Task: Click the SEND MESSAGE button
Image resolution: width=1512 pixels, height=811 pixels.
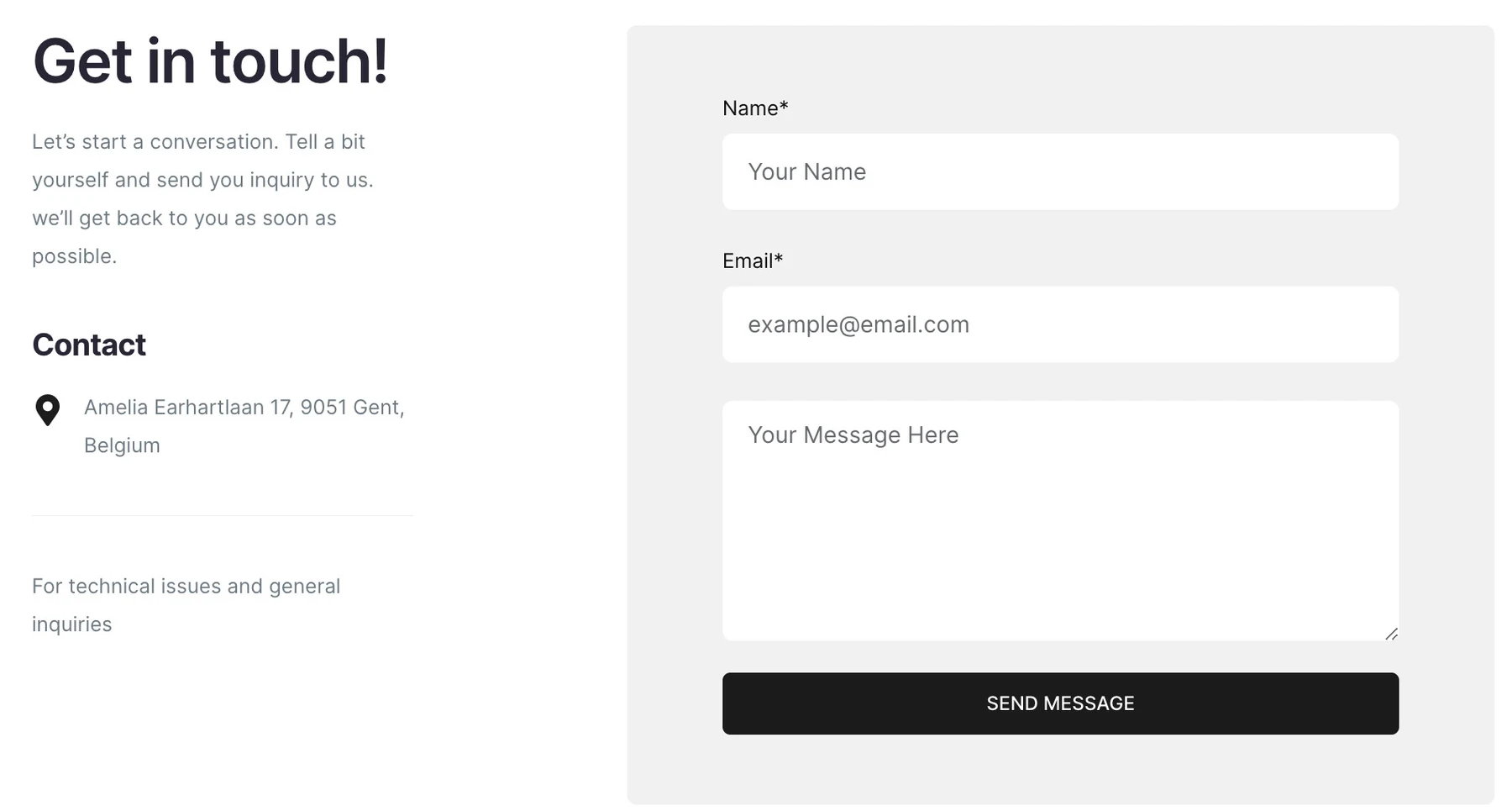Action: pos(1060,703)
